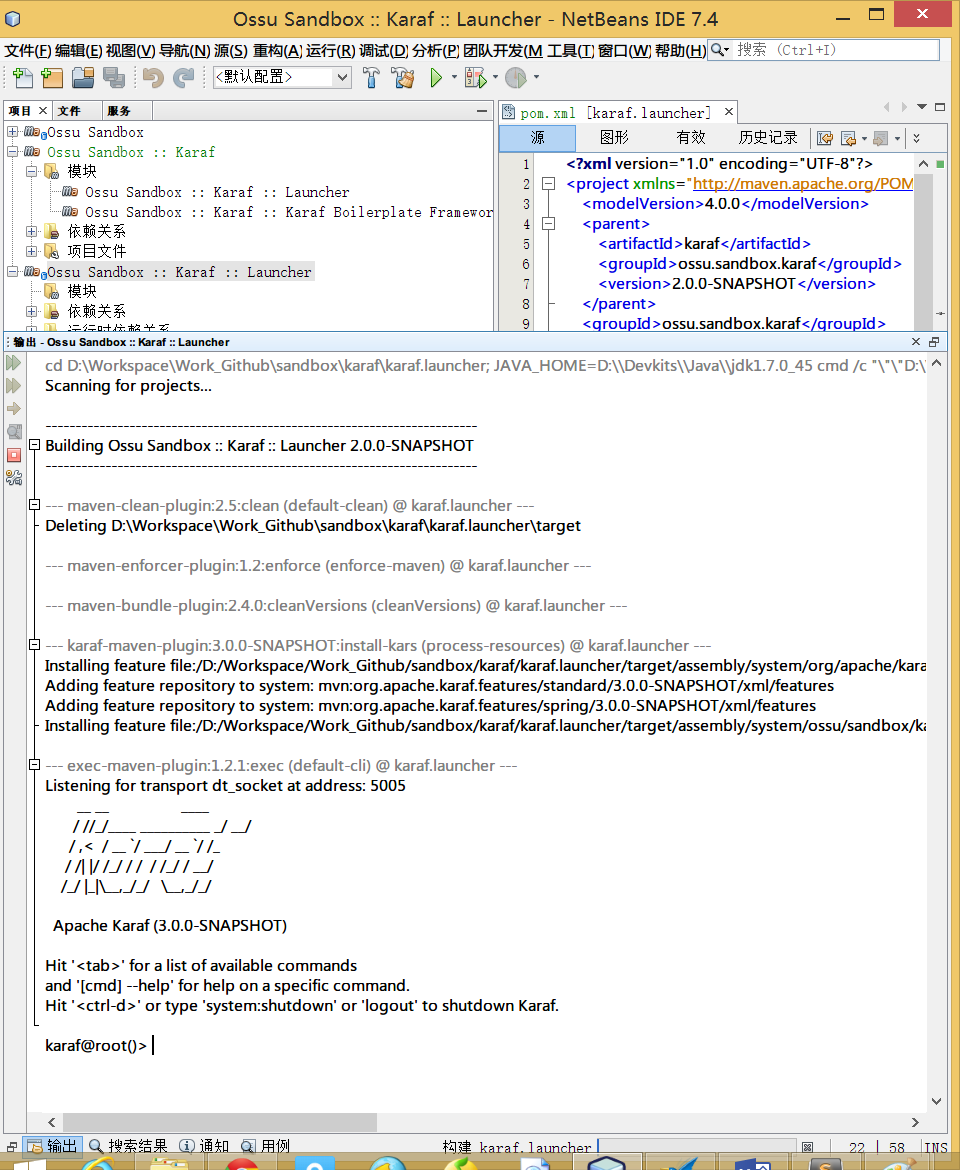Open Profile Project dropdown arrow
960x1170 pixels.
click(x=536, y=77)
